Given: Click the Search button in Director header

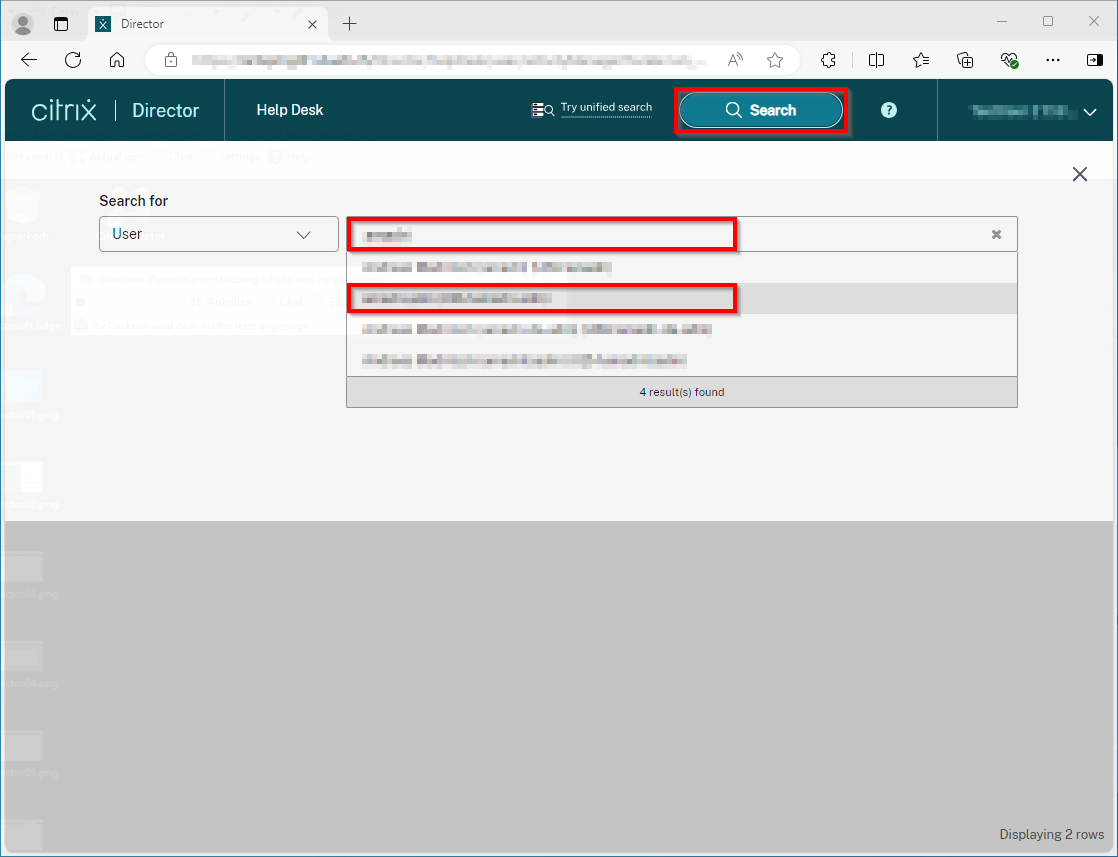Looking at the screenshot, I should pos(761,110).
